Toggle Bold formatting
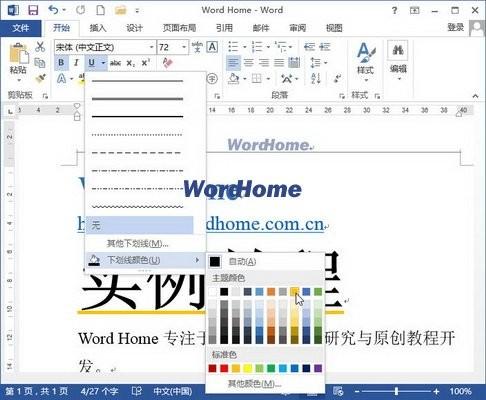 tap(61, 63)
